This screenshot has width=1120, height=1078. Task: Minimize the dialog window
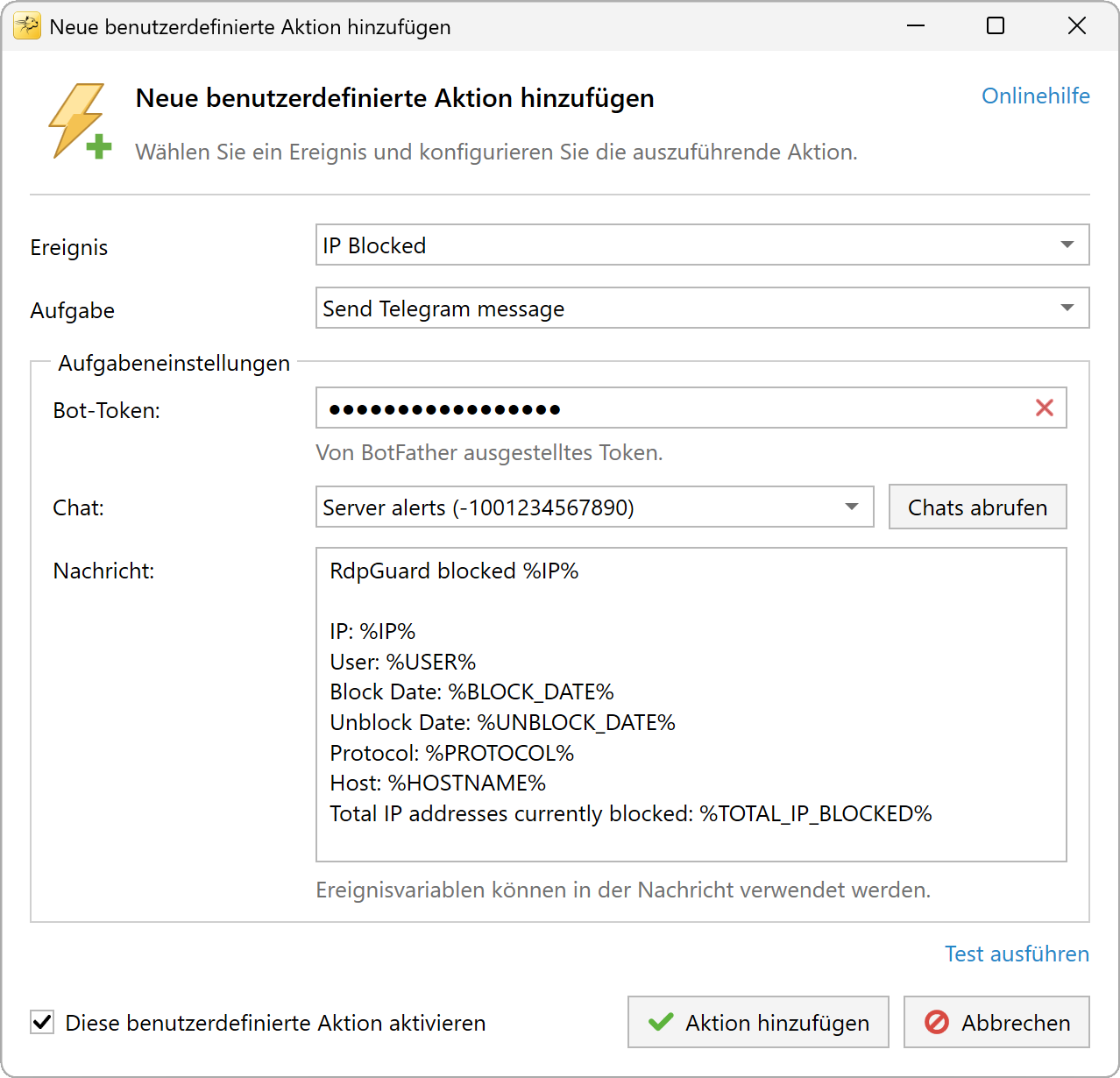point(916,26)
